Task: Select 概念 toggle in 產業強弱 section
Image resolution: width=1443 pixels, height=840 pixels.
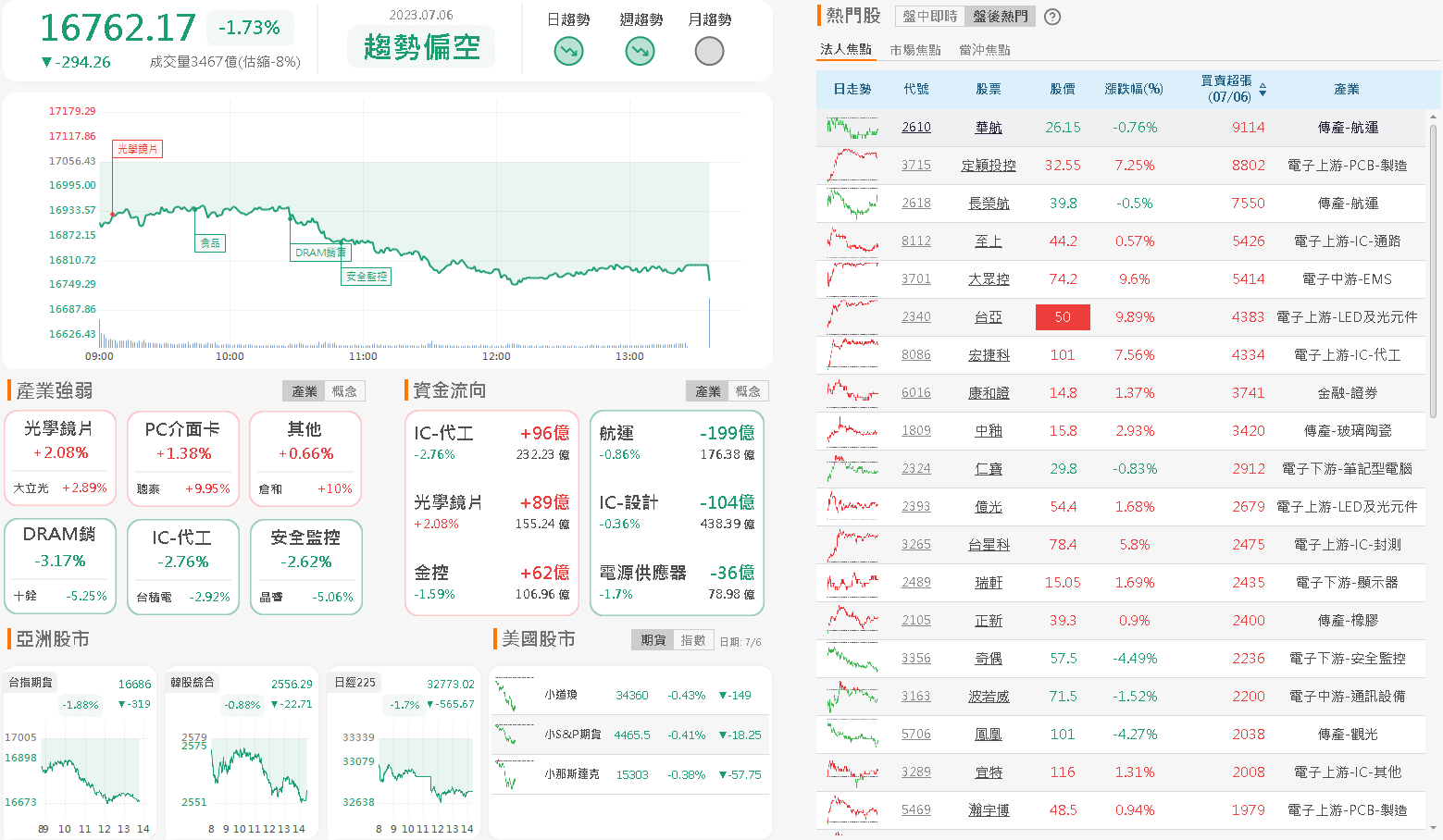Action: tap(344, 391)
